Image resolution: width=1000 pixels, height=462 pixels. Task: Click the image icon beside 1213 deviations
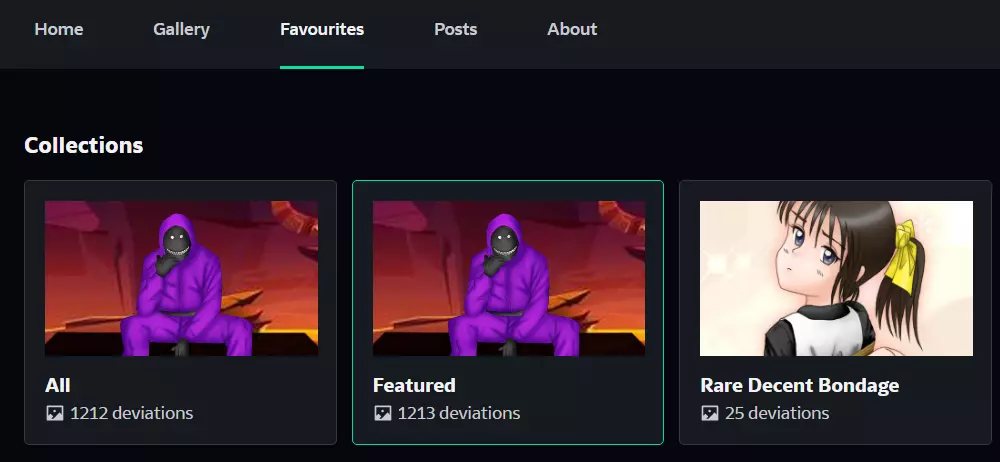tap(383, 414)
